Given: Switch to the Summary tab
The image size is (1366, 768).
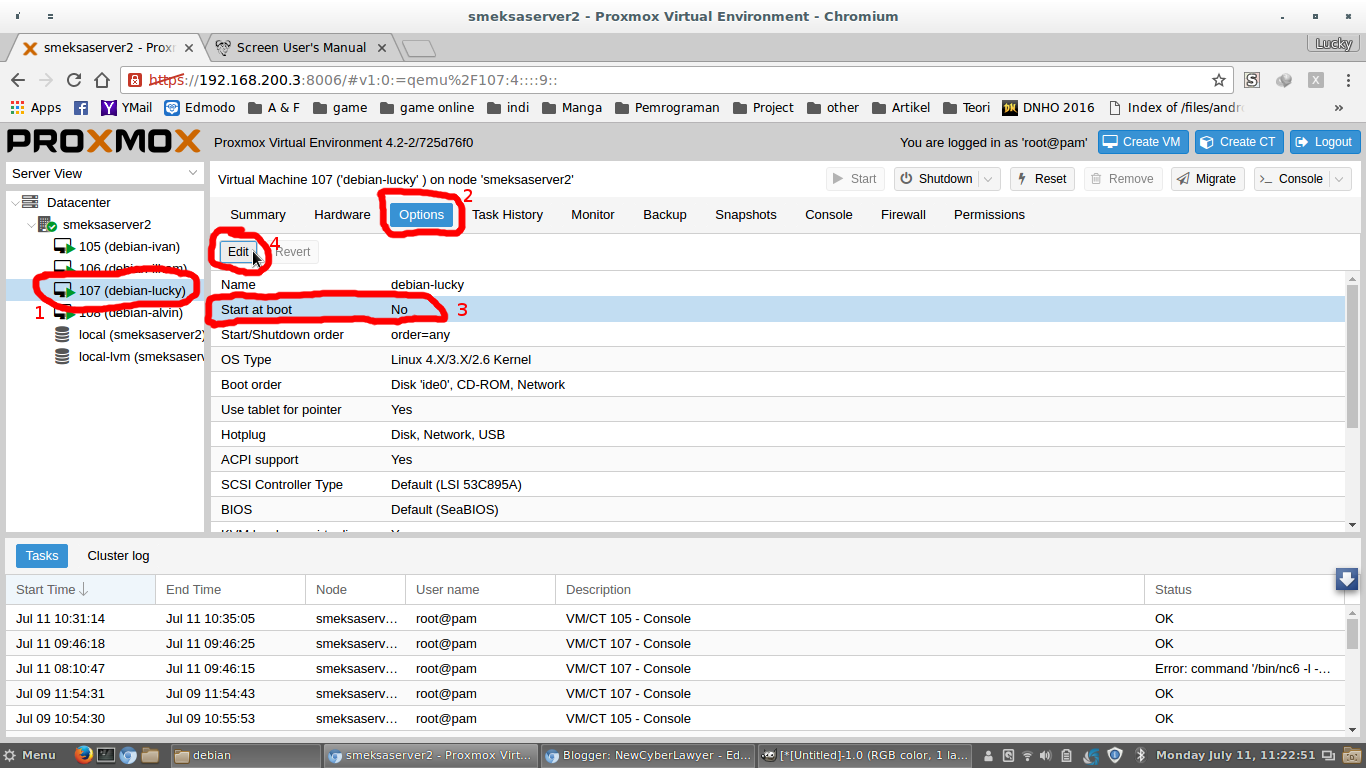Looking at the screenshot, I should click(x=258, y=215).
